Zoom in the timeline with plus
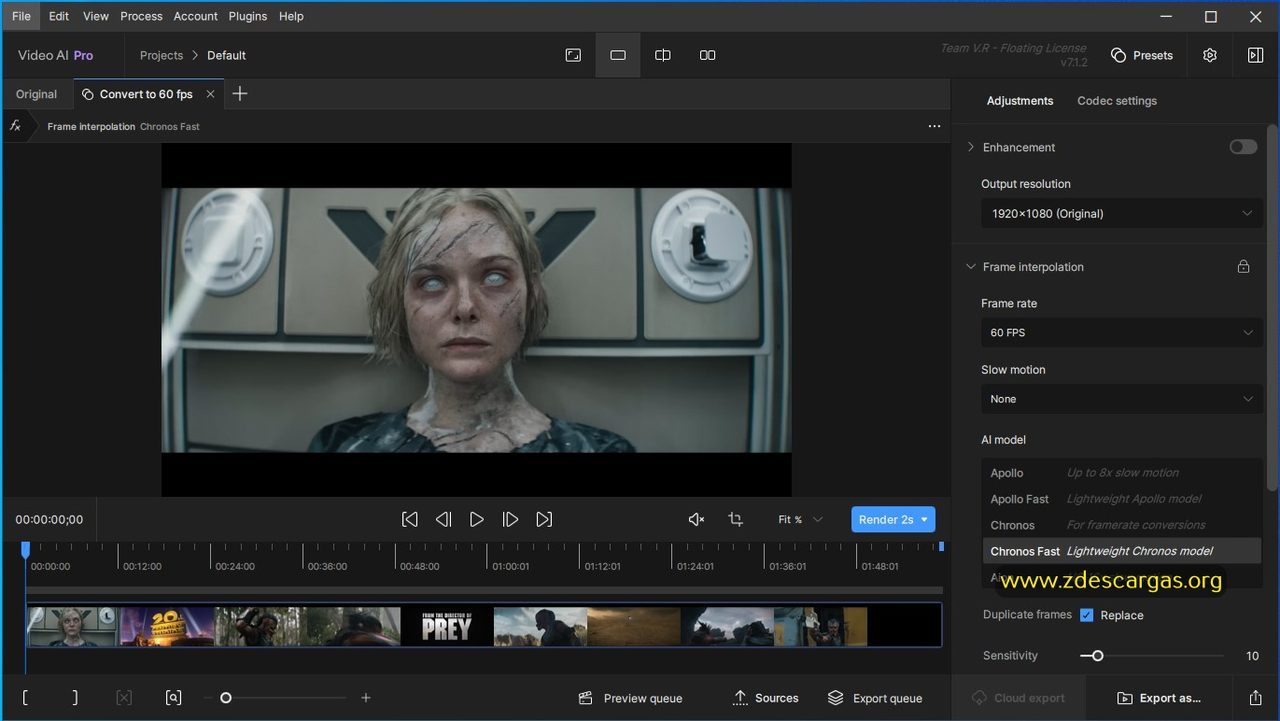Image resolution: width=1280 pixels, height=721 pixels. (366, 698)
